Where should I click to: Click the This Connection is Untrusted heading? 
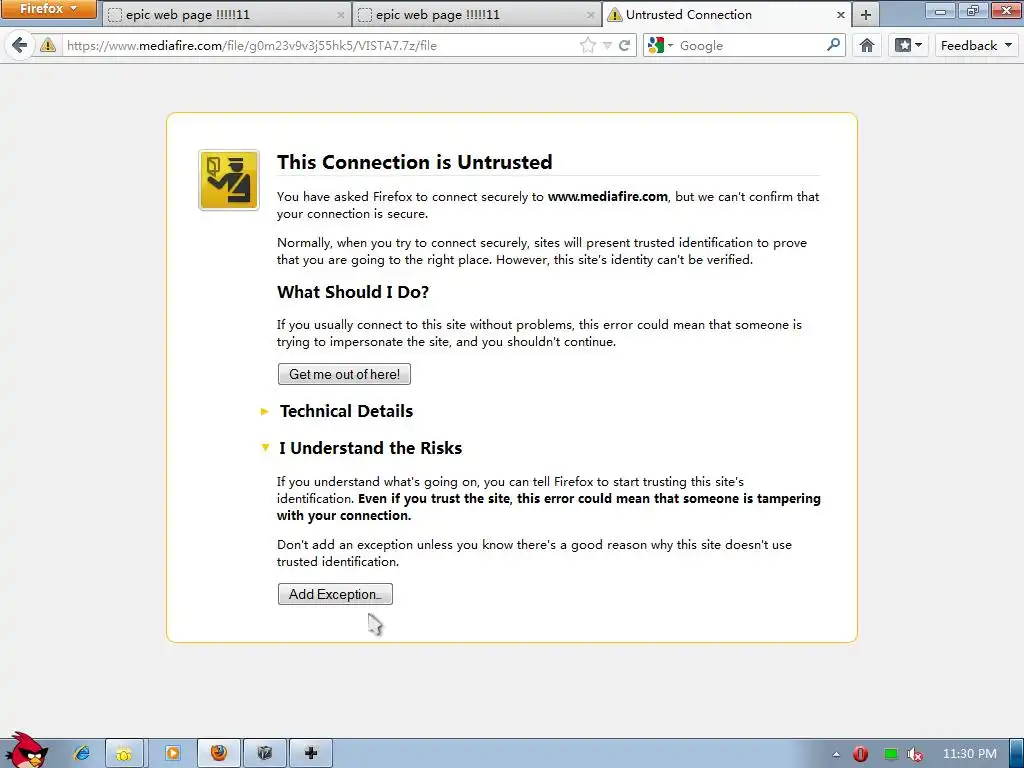coord(415,162)
